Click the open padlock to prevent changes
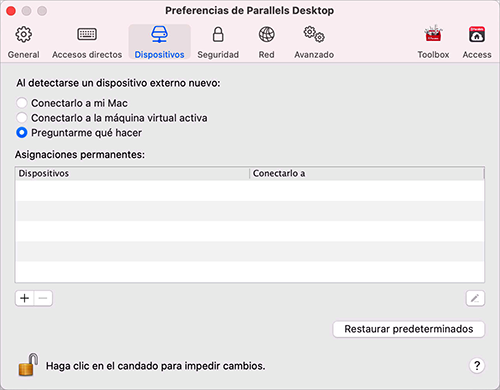The image size is (500, 390). [x=28, y=365]
